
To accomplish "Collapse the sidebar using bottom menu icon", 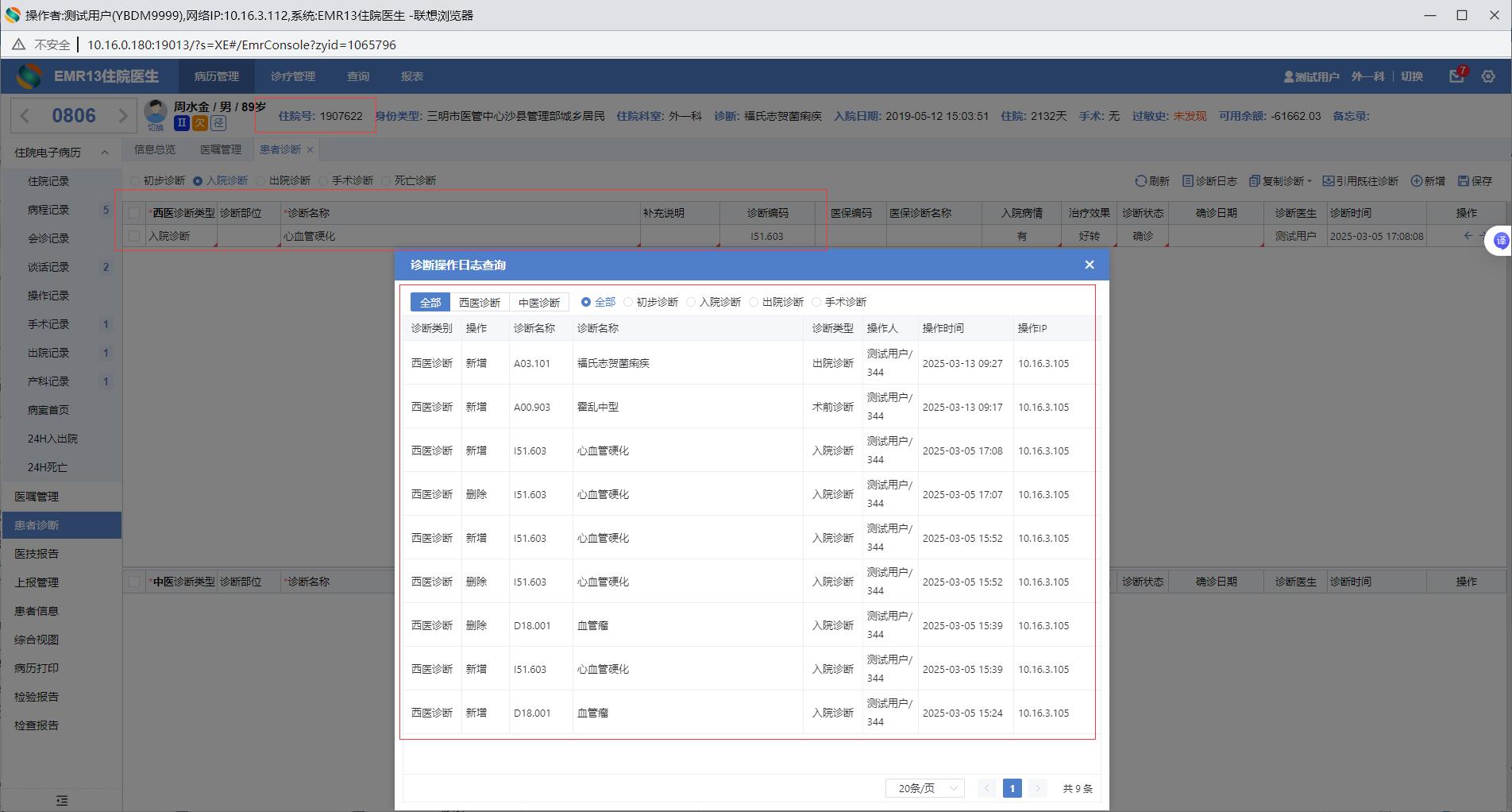I will pos(62,800).
